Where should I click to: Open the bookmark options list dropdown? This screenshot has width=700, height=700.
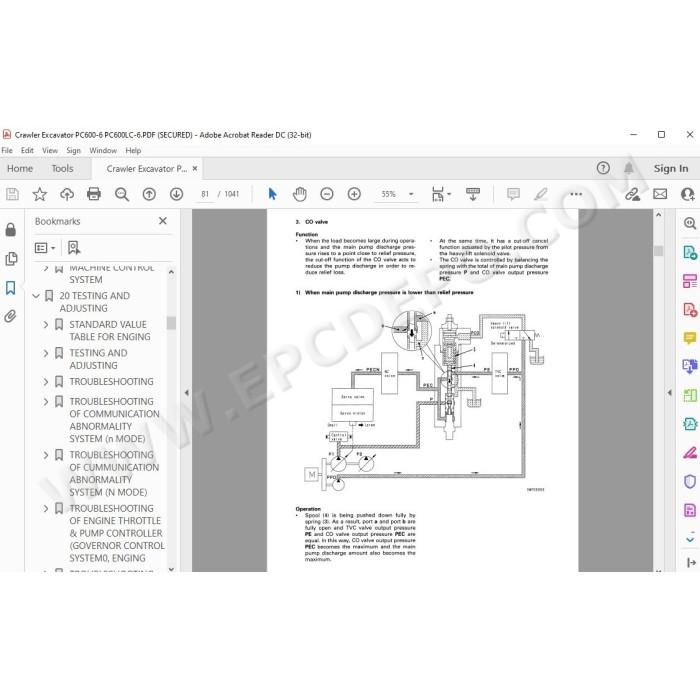[x=45, y=248]
